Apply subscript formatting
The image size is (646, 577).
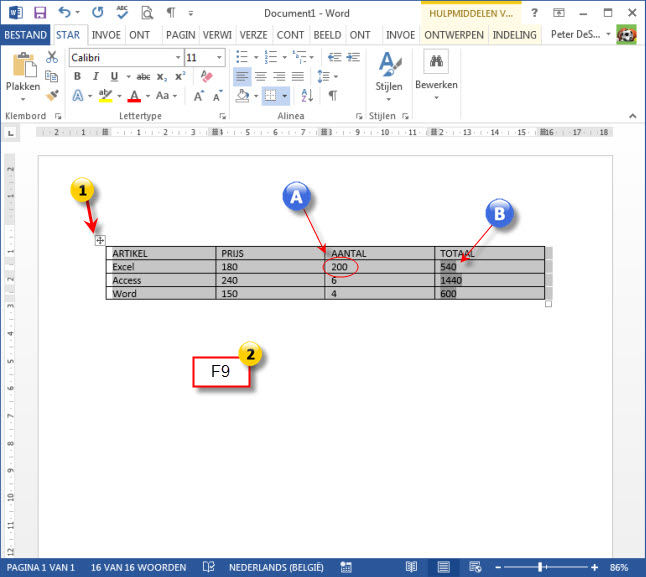click(x=162, y=77)
